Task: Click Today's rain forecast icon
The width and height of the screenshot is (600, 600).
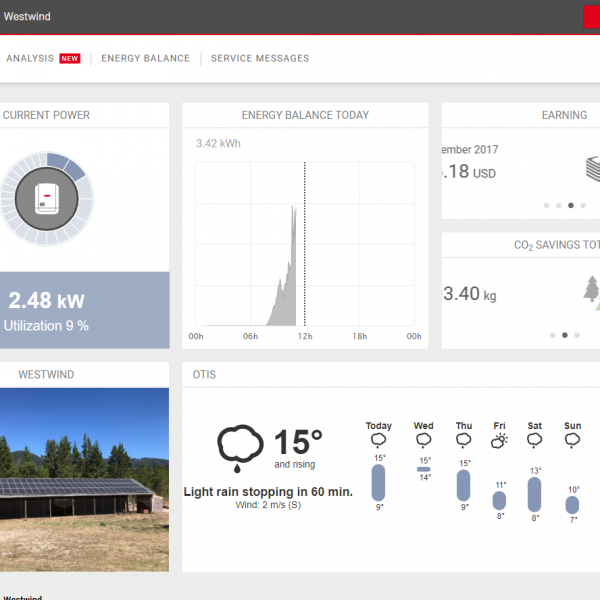Action: point(378,440)
